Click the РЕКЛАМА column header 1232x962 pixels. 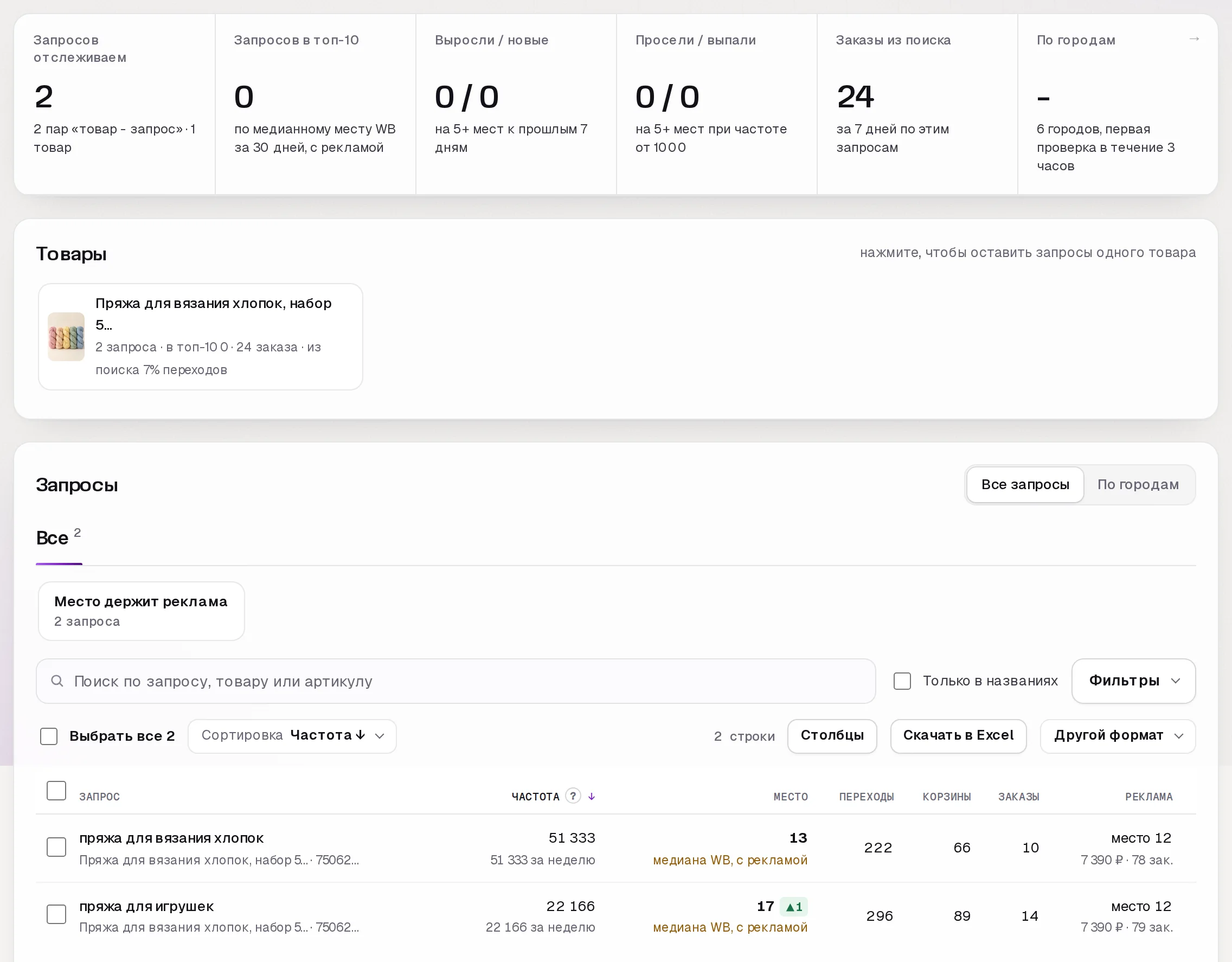pos(1148,797)
